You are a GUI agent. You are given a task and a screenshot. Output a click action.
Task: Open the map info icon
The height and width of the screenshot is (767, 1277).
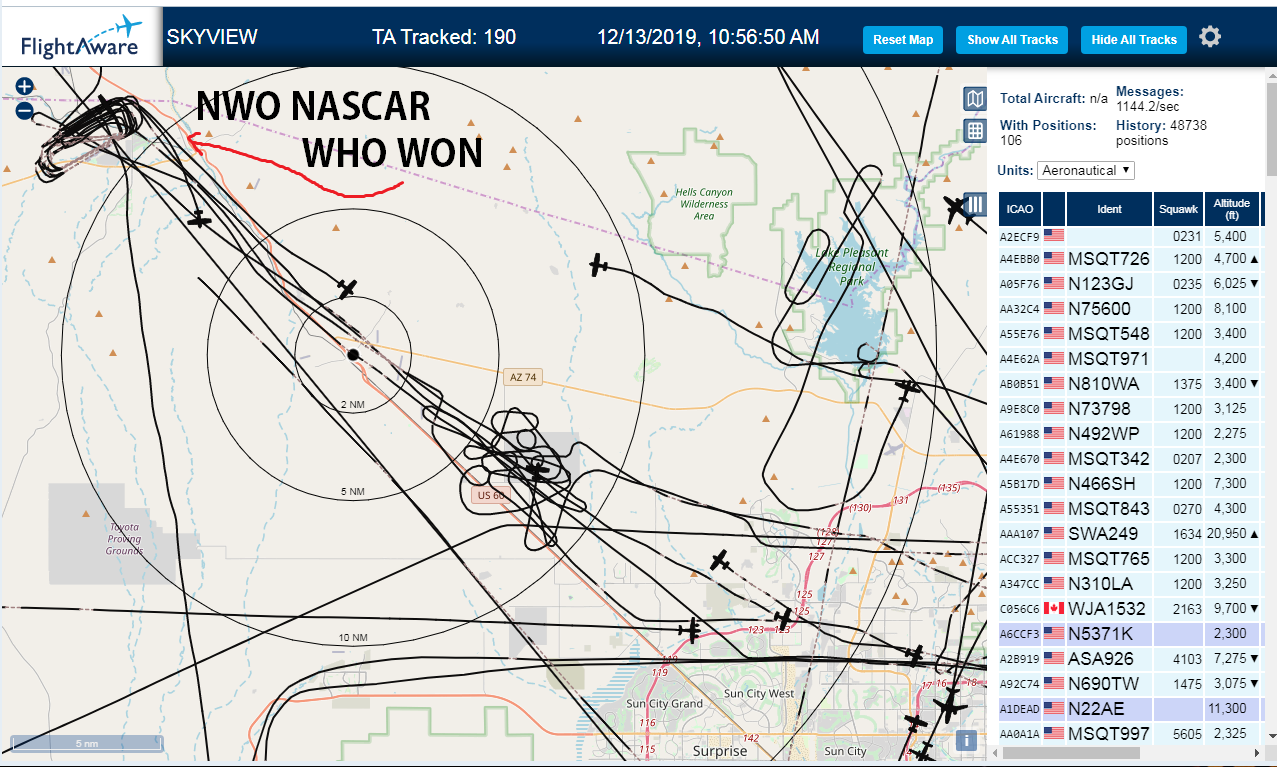(x=966, y=740)
